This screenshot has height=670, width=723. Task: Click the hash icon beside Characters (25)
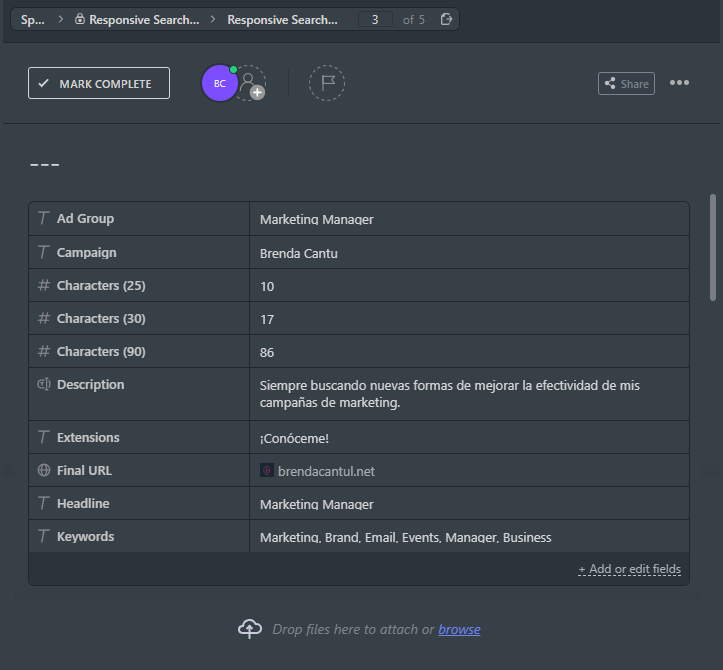(43, 286)
